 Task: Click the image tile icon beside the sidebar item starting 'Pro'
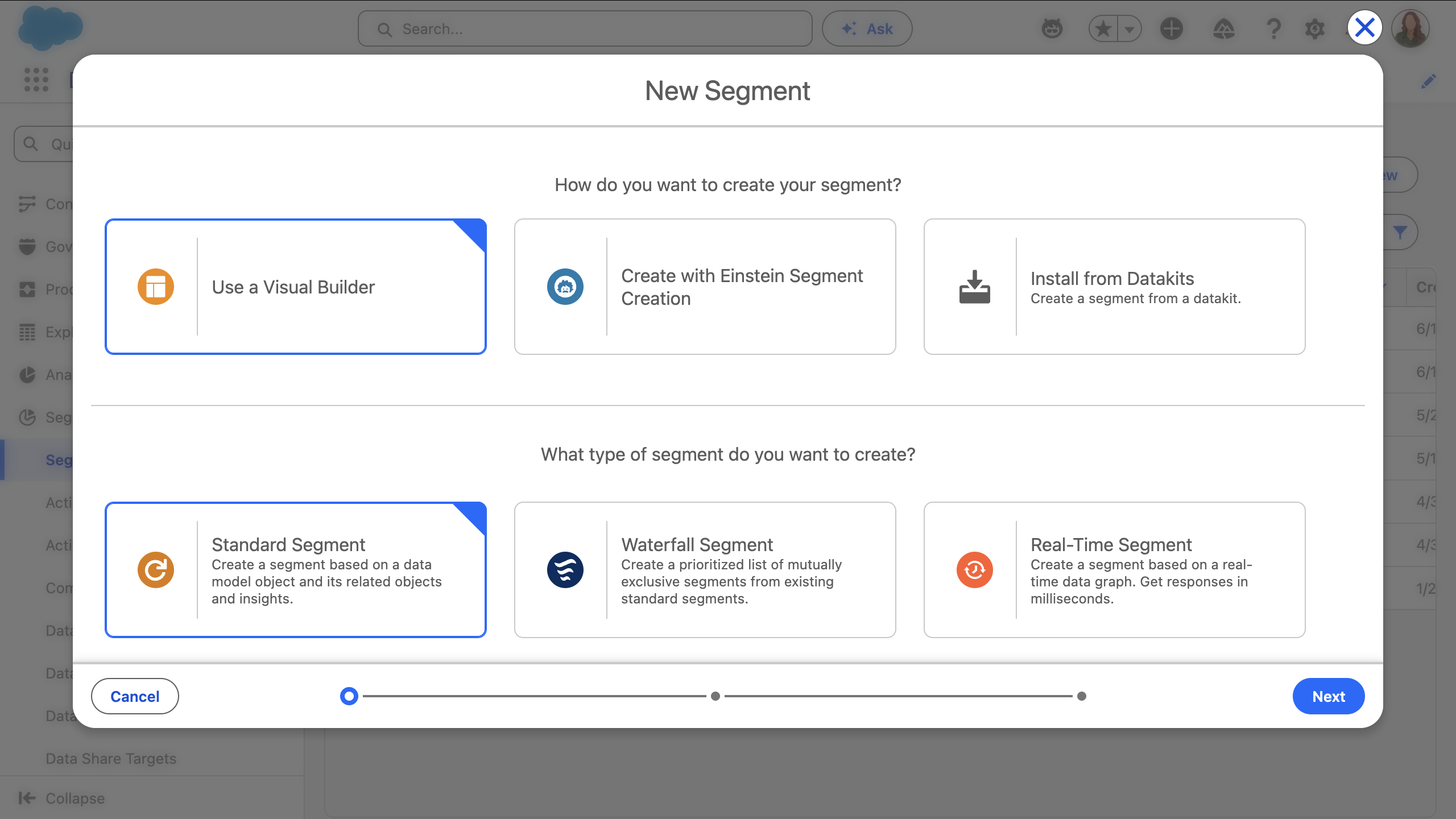click(x=27, y=289)
